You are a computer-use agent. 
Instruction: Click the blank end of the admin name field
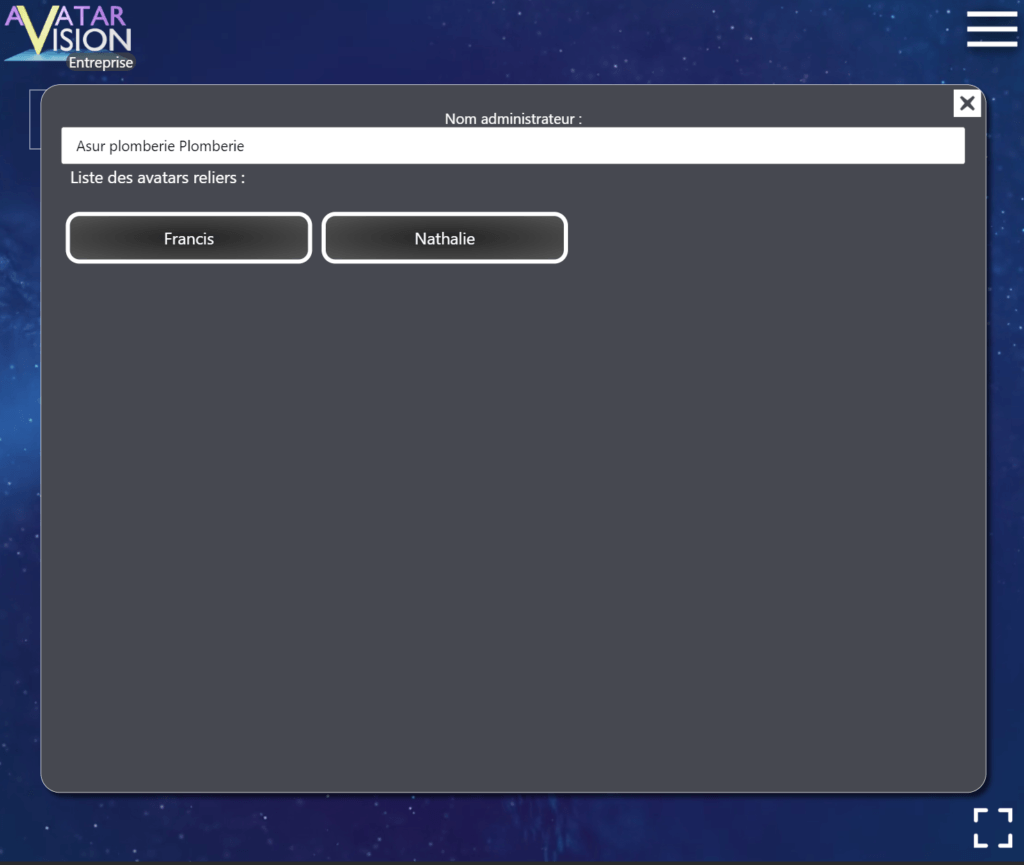(x=800, y=146)
